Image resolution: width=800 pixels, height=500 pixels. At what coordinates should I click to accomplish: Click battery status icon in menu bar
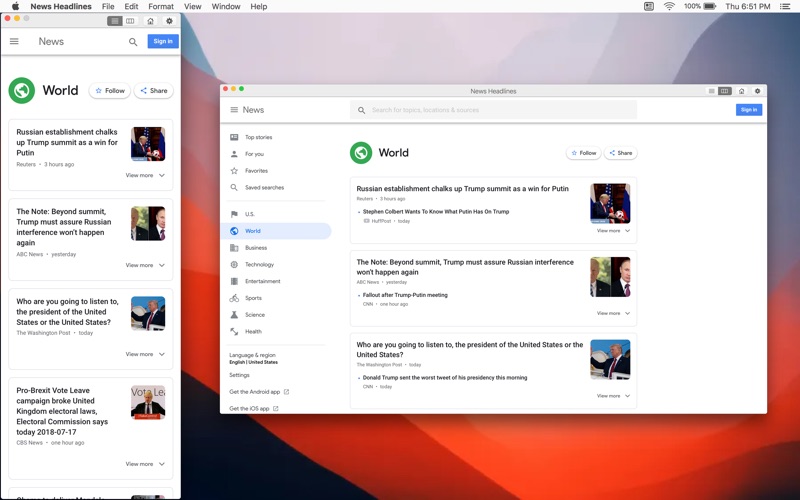click(x=710, y=6)
